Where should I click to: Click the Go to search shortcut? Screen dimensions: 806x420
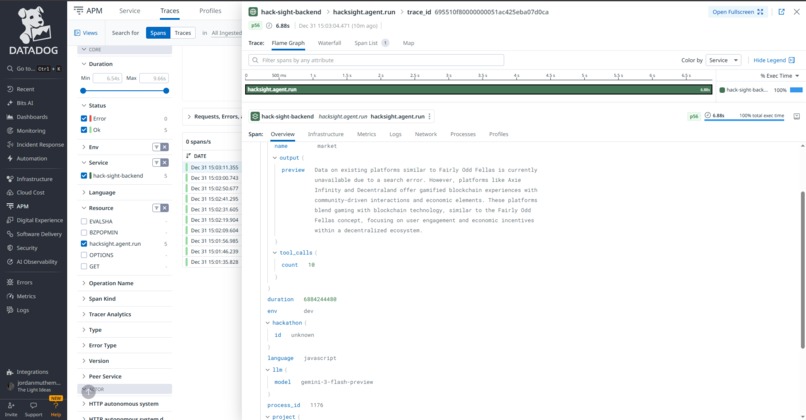pyautogui.click(x=34, y=68)
